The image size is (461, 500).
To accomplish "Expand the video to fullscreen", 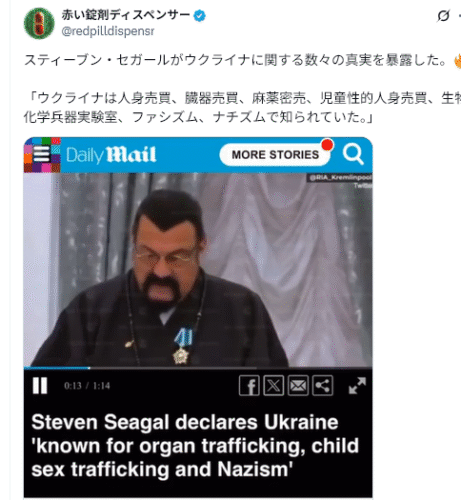I will pos(357,386).
